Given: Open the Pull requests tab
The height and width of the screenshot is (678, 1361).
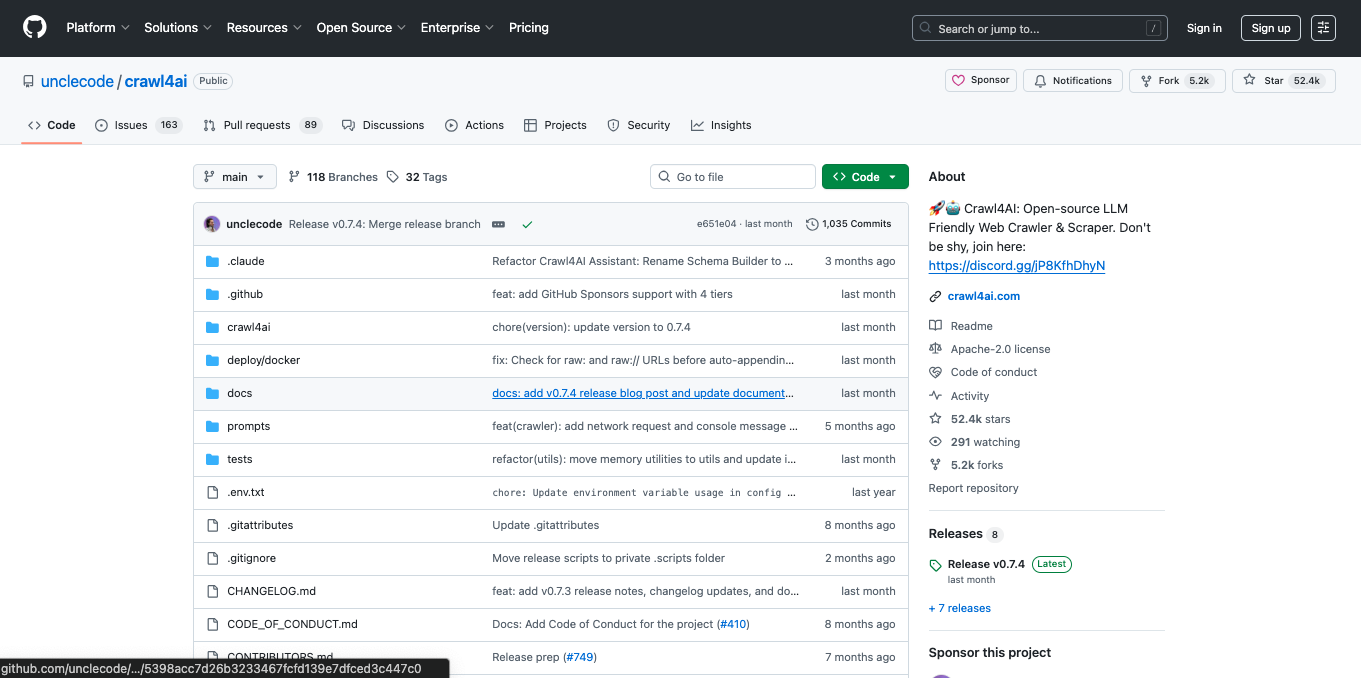Looking at the screenshot, I should tap(256, 125).
